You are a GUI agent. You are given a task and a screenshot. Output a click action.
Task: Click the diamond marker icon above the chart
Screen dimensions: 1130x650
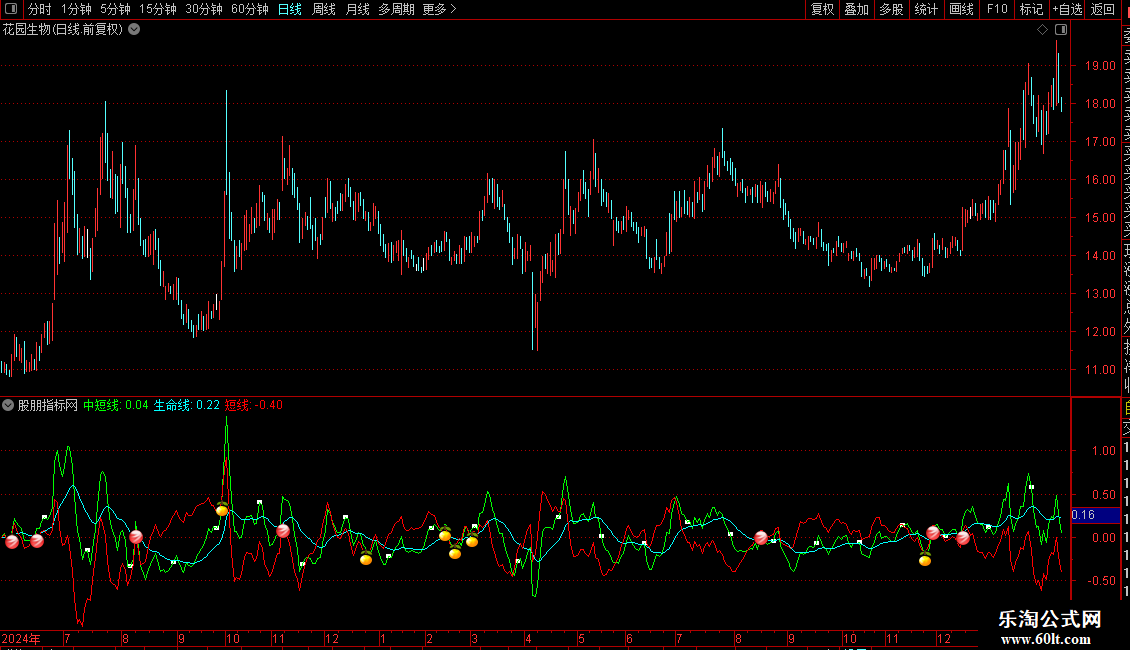click(1042, 30)
